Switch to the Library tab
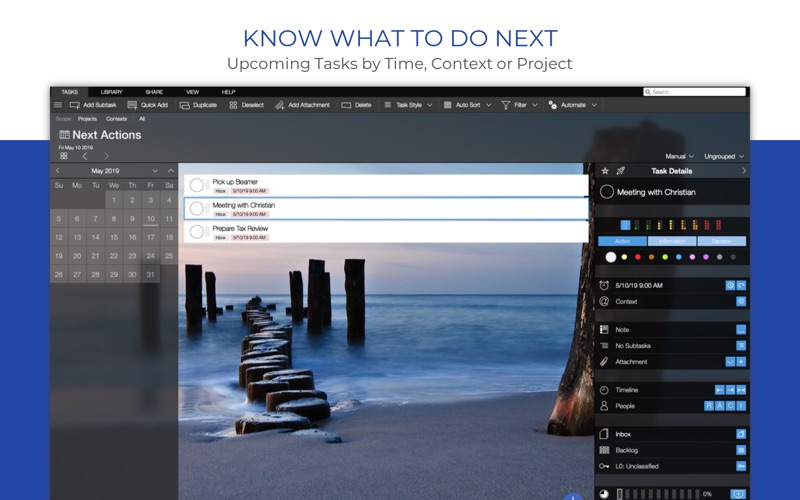The height and width of the screenshot is (500, 800). pyautogui.click(x=111, y=92)
